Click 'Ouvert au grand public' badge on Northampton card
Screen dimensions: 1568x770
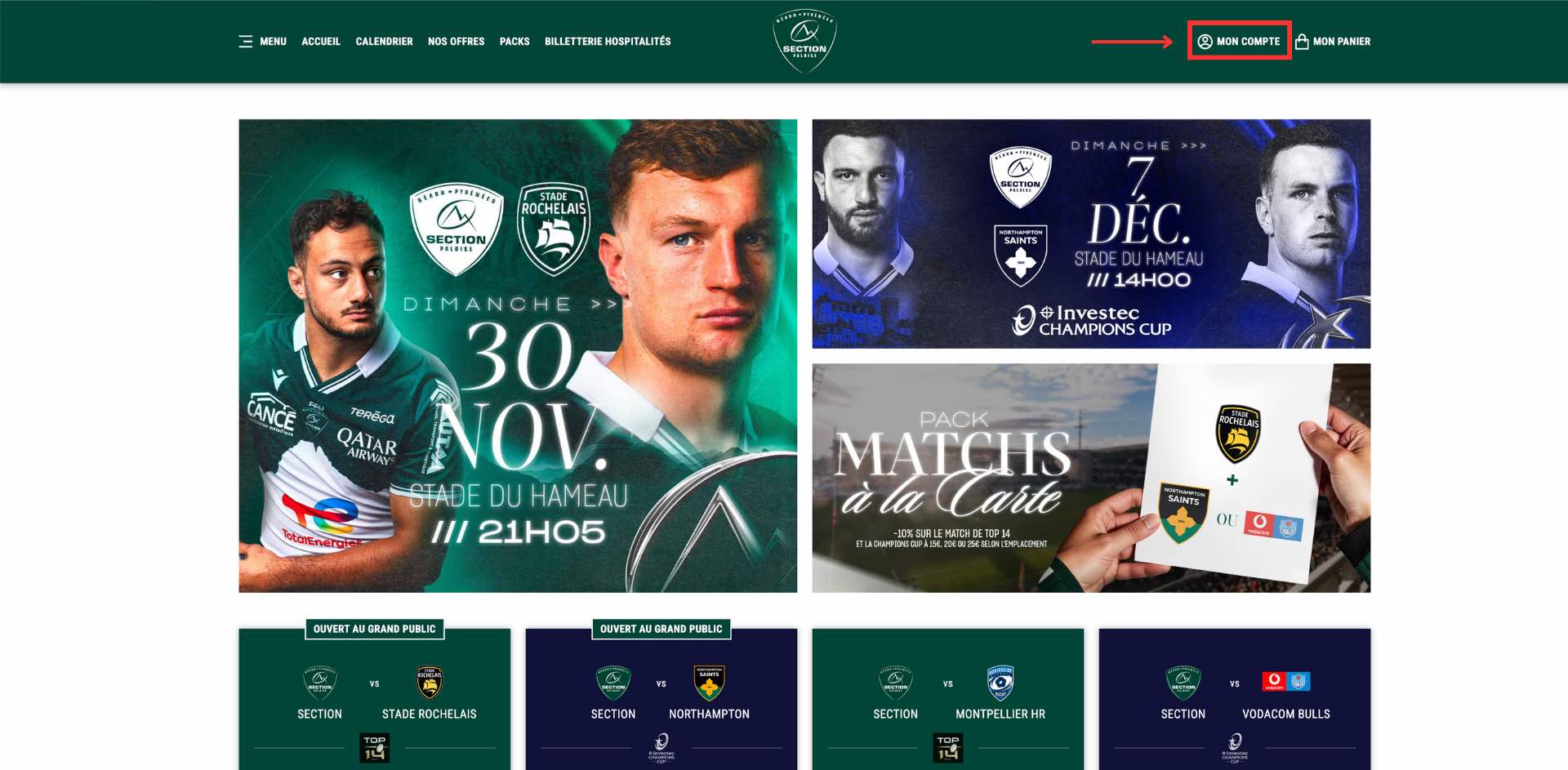(661, 629)
